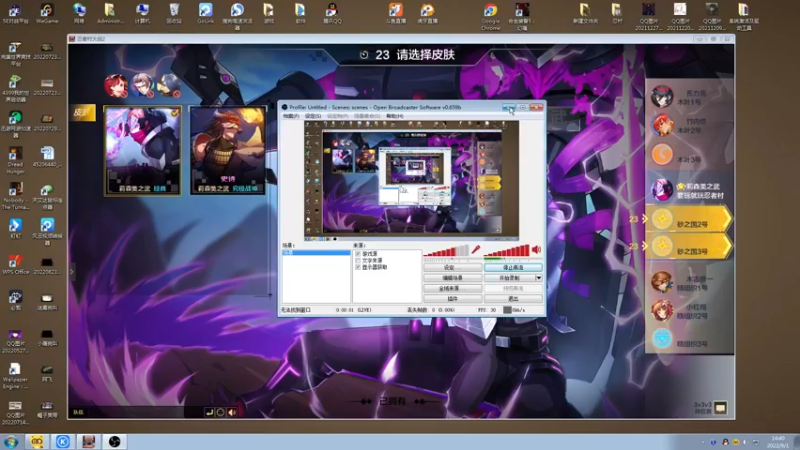Click the red-haired teammate avatar at top left

[115, 85]
